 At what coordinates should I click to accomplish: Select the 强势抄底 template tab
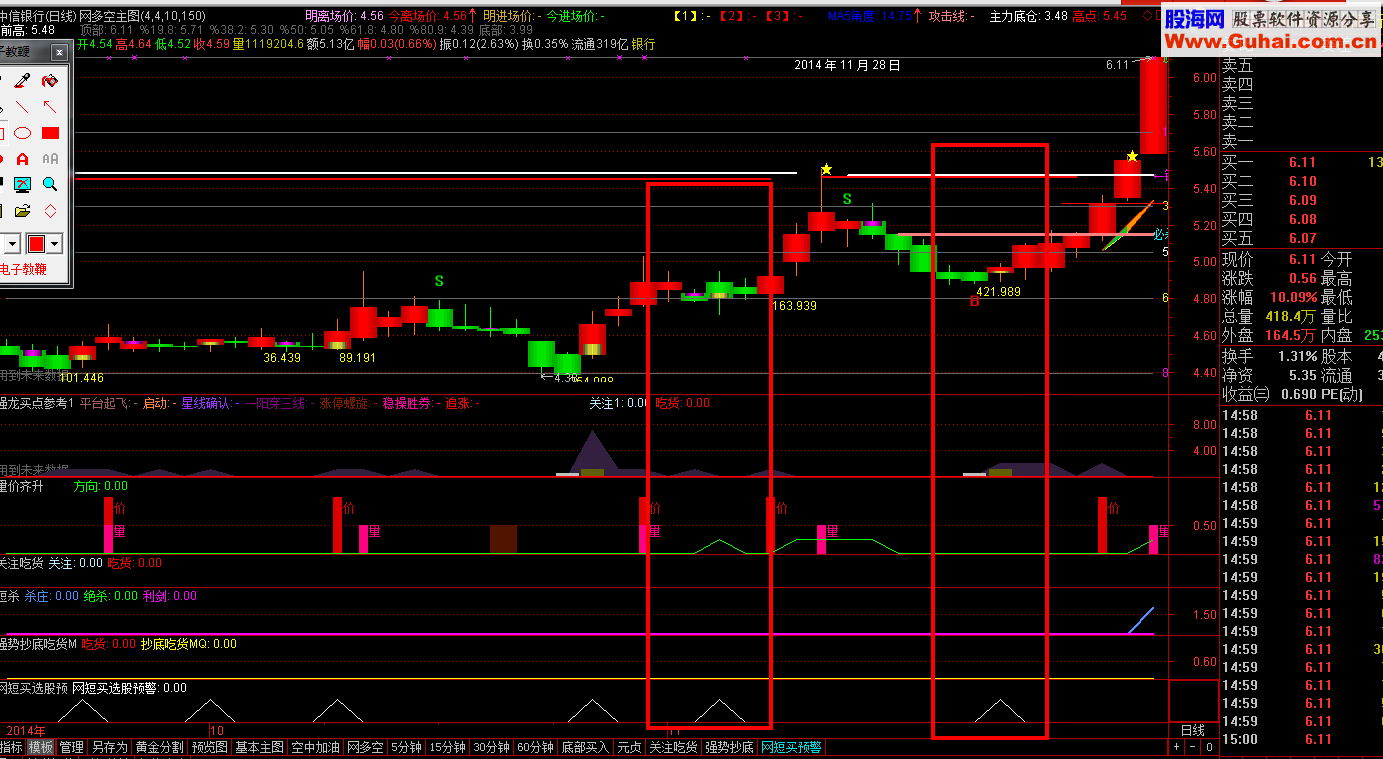tap(729, 747)
